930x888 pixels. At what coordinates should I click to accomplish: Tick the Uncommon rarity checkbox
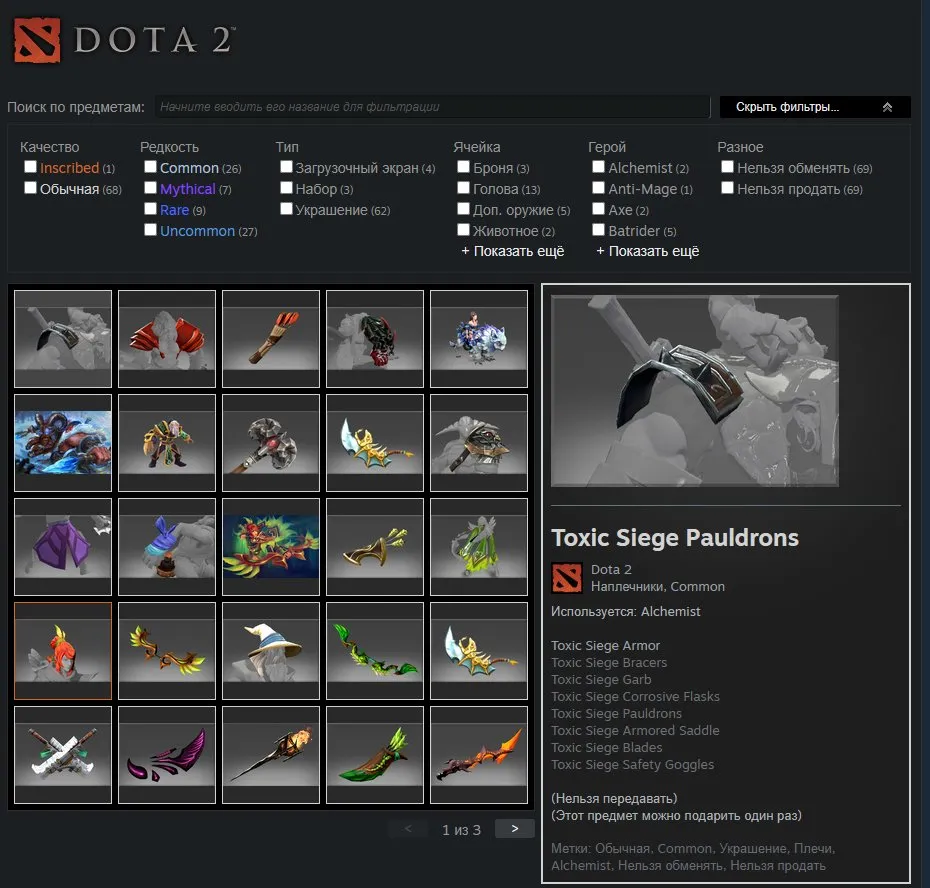coord(150,230)
